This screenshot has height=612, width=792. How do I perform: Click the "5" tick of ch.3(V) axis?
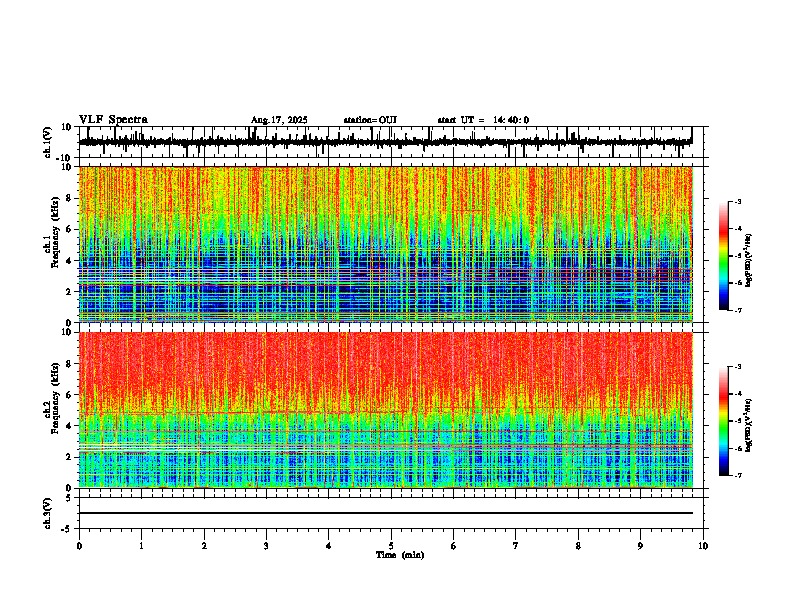tap(70, 498)
